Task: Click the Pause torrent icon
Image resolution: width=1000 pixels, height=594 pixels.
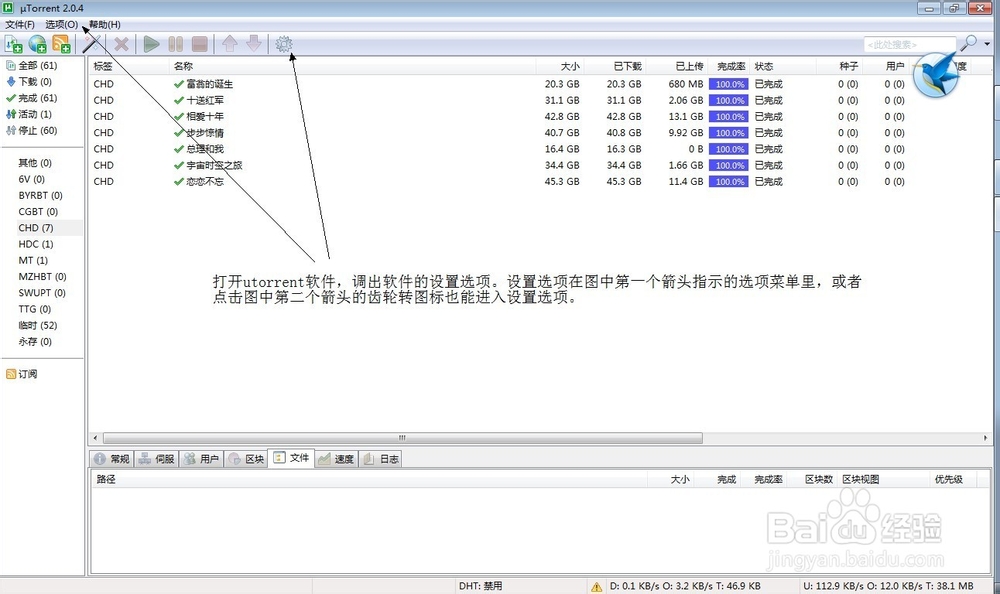Action: (x=175, y=44)
